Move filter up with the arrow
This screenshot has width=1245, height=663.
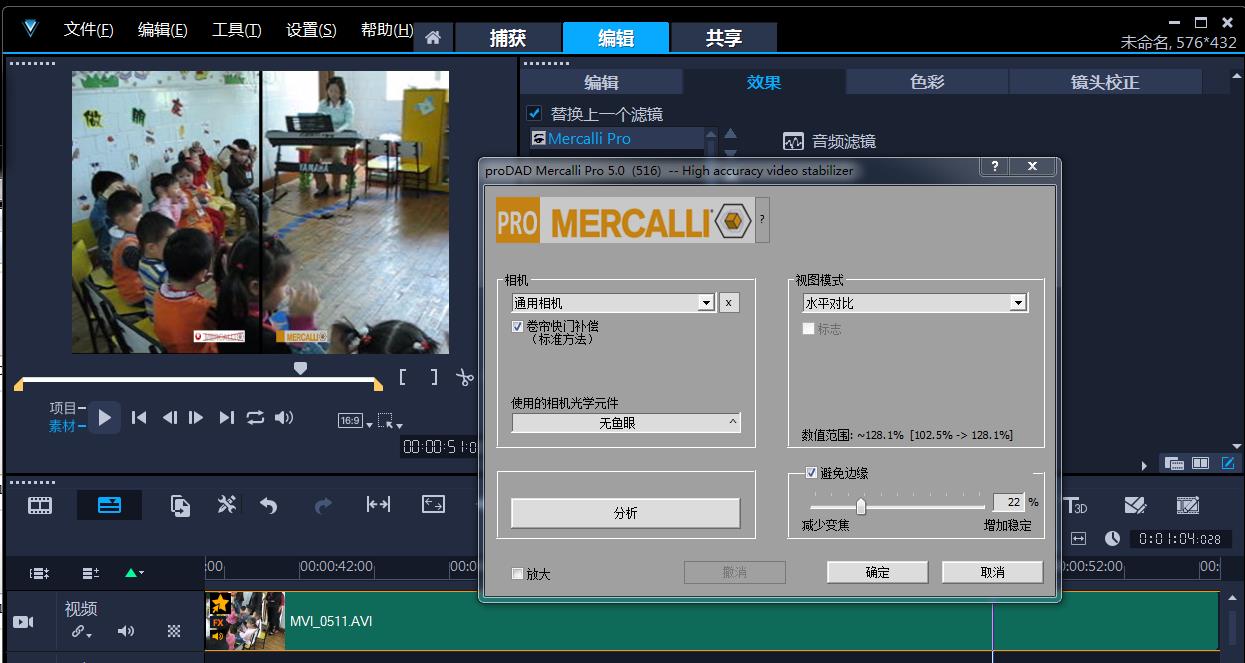[730, 134]
